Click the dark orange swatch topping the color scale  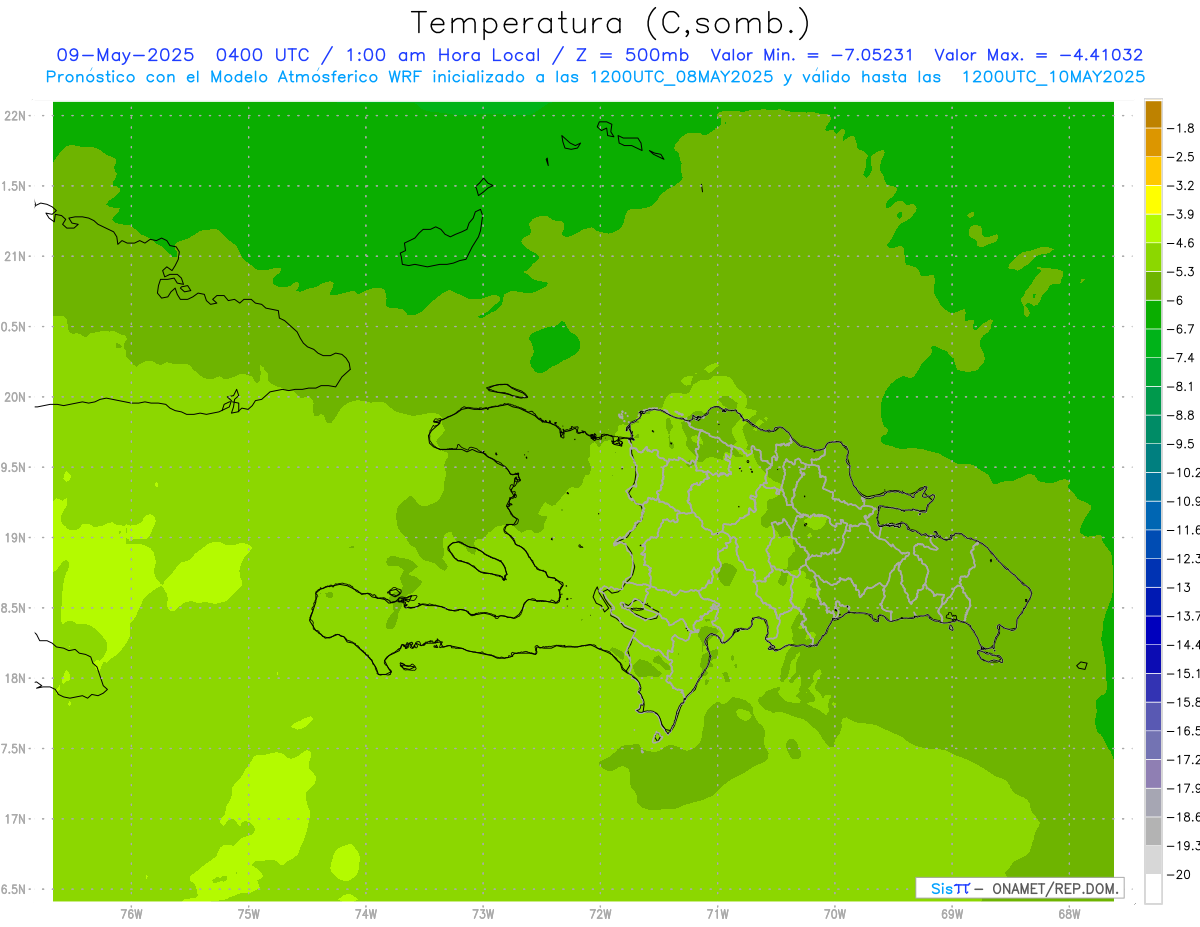tap(1153, 114)
